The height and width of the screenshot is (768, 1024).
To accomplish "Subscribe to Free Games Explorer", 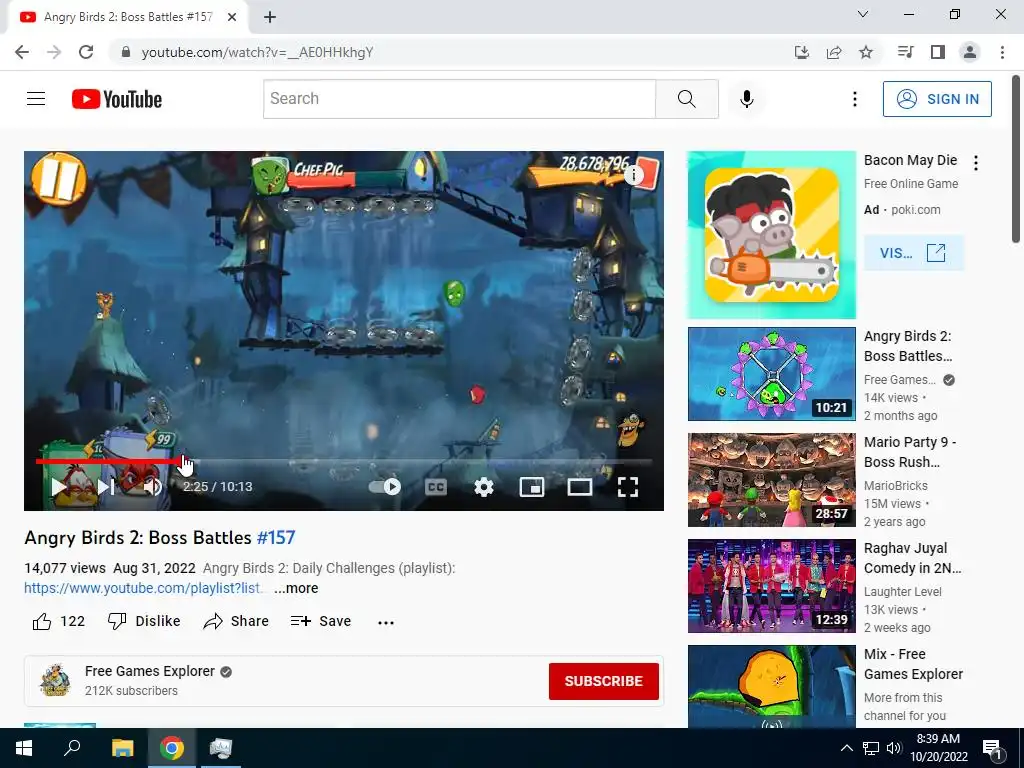I will (603, 681).
